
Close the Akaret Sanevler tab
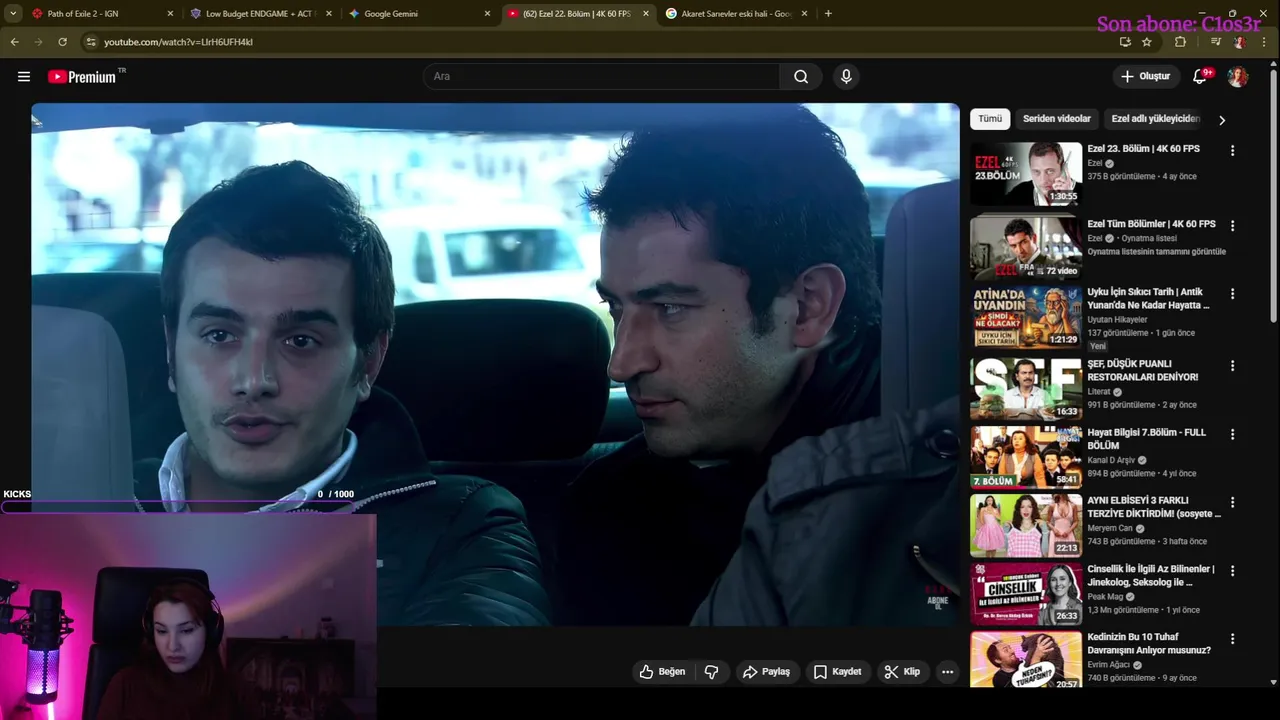(x=803, y=14)
